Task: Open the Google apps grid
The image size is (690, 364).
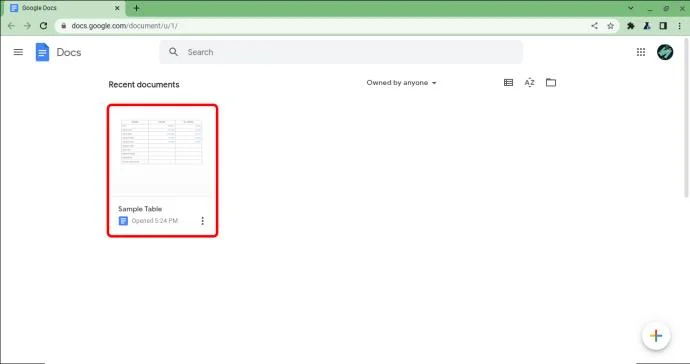Action: click(641, 52)
